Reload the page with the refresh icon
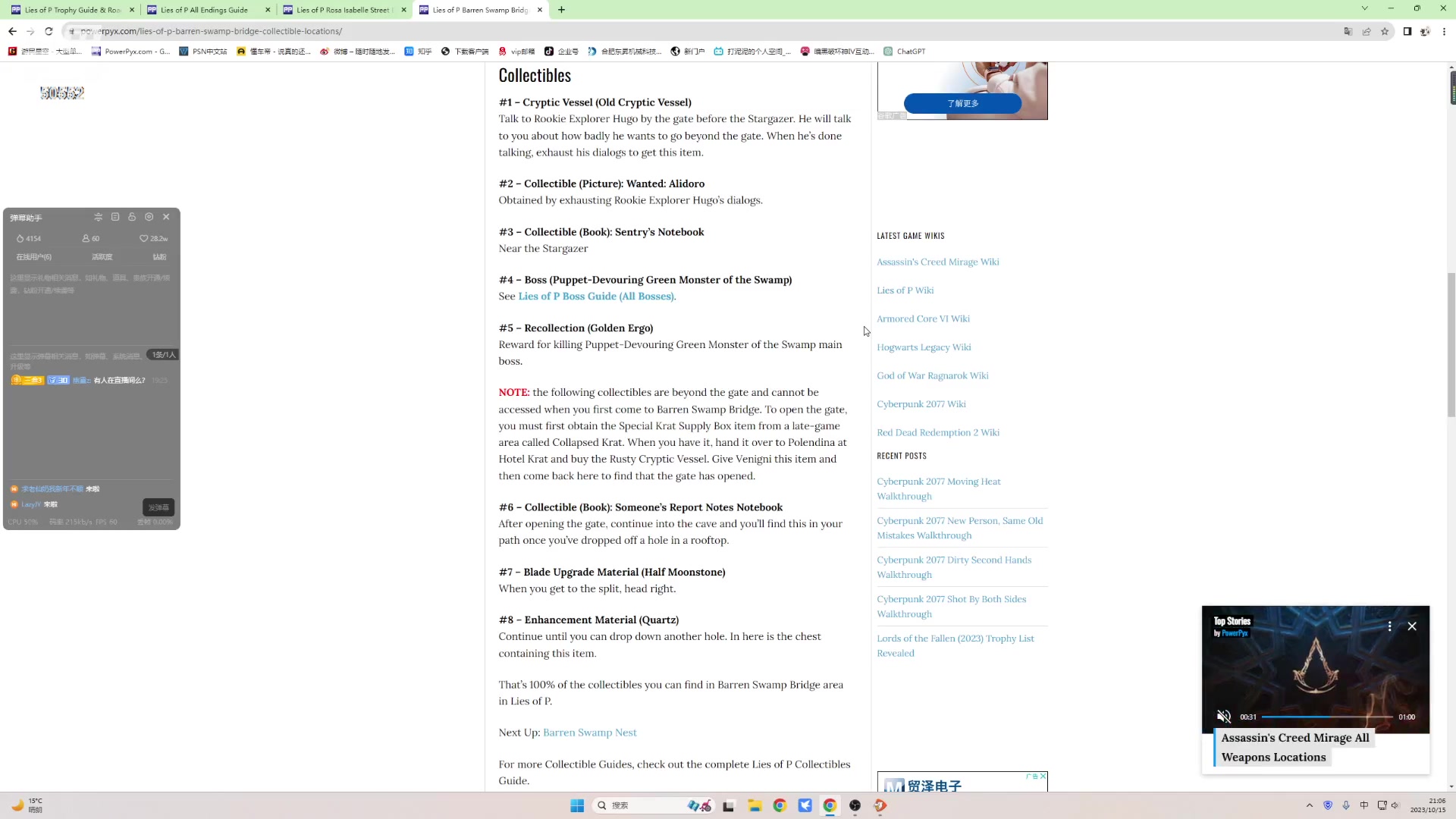Screen dimensions: 1456x819 pos(49,31)
